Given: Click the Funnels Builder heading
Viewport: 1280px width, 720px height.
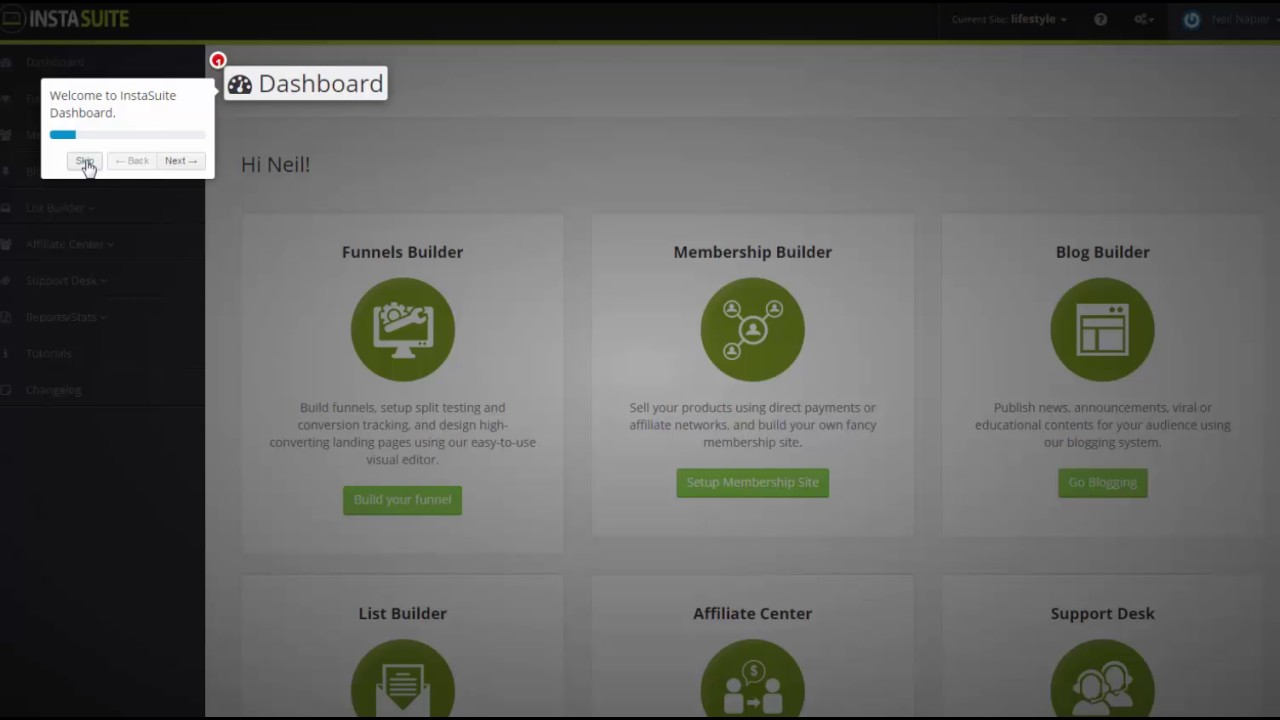Looking at the screenshot, I should pyautogui.click(x=403, y=252).
